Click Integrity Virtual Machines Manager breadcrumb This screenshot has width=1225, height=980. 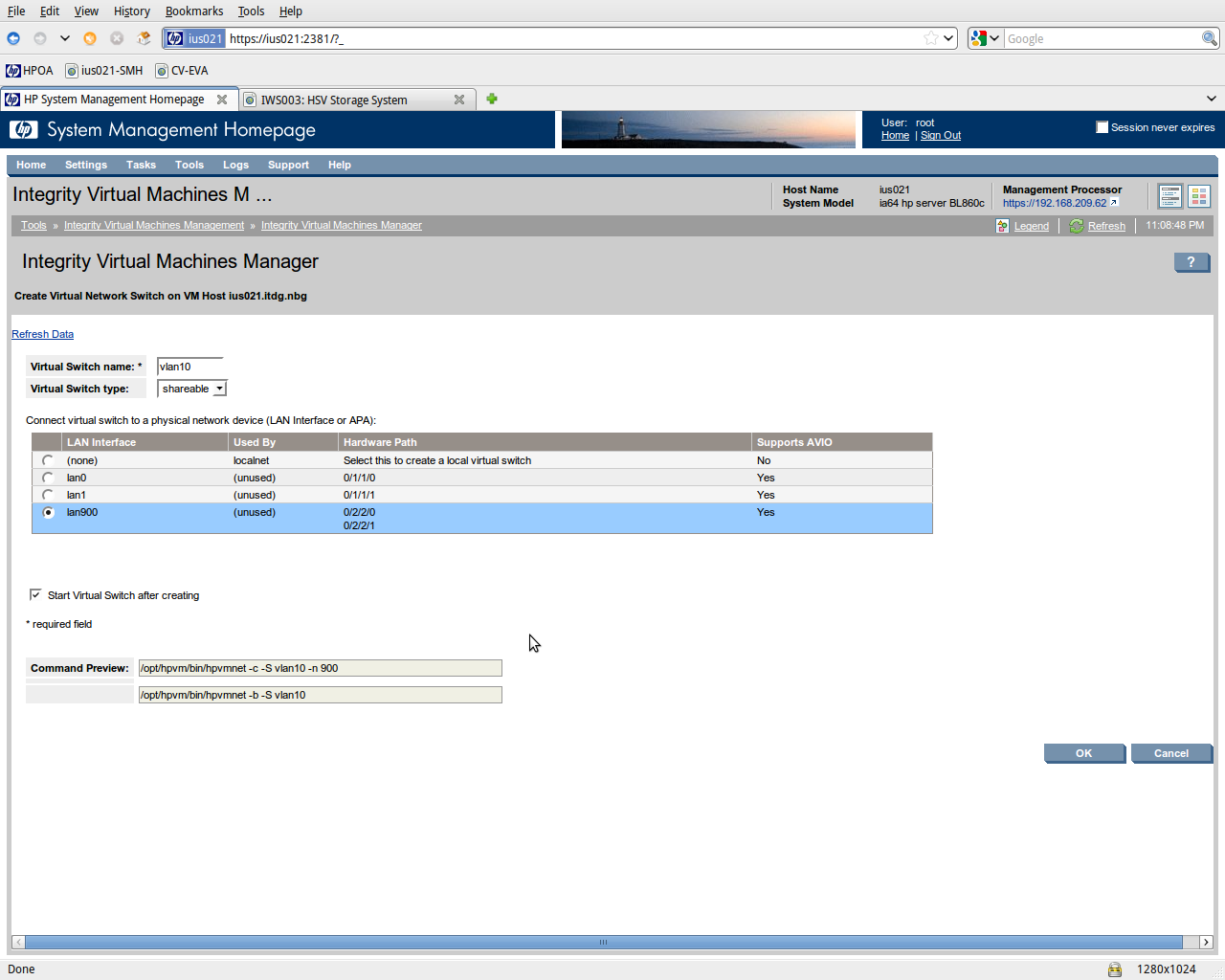[342, 226]
